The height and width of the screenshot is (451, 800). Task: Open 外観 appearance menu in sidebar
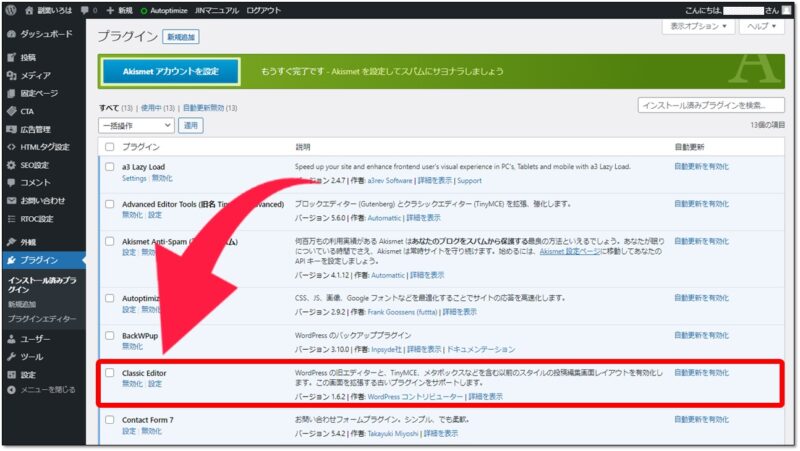click(21, 242)
